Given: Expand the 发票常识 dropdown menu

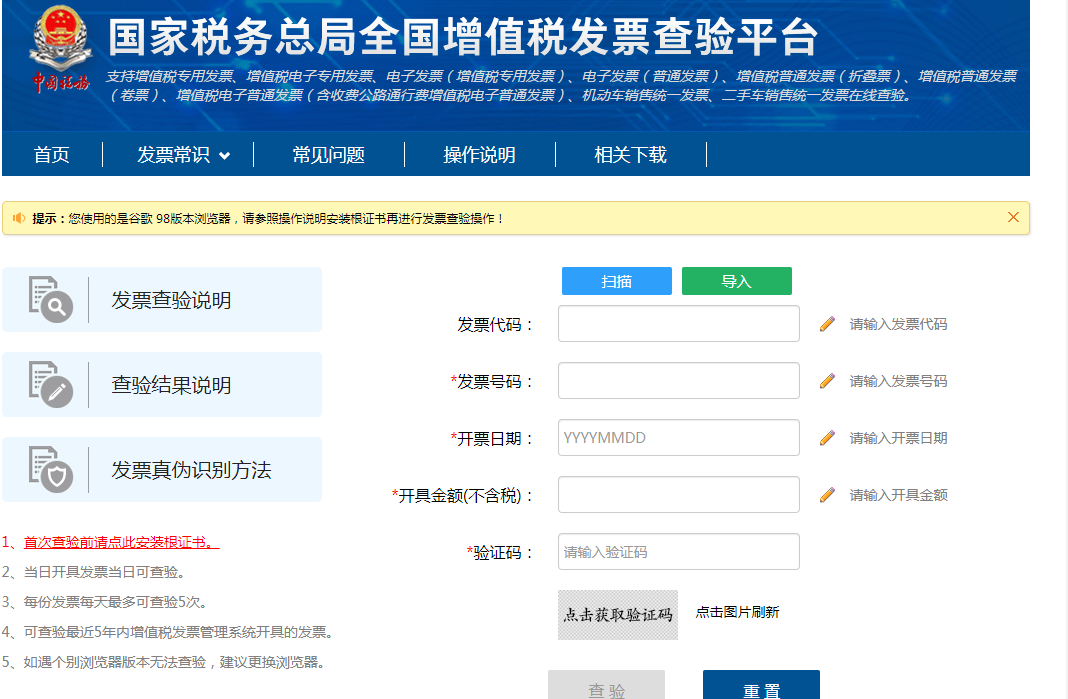Looking at the screenshot, I should 183,155.
